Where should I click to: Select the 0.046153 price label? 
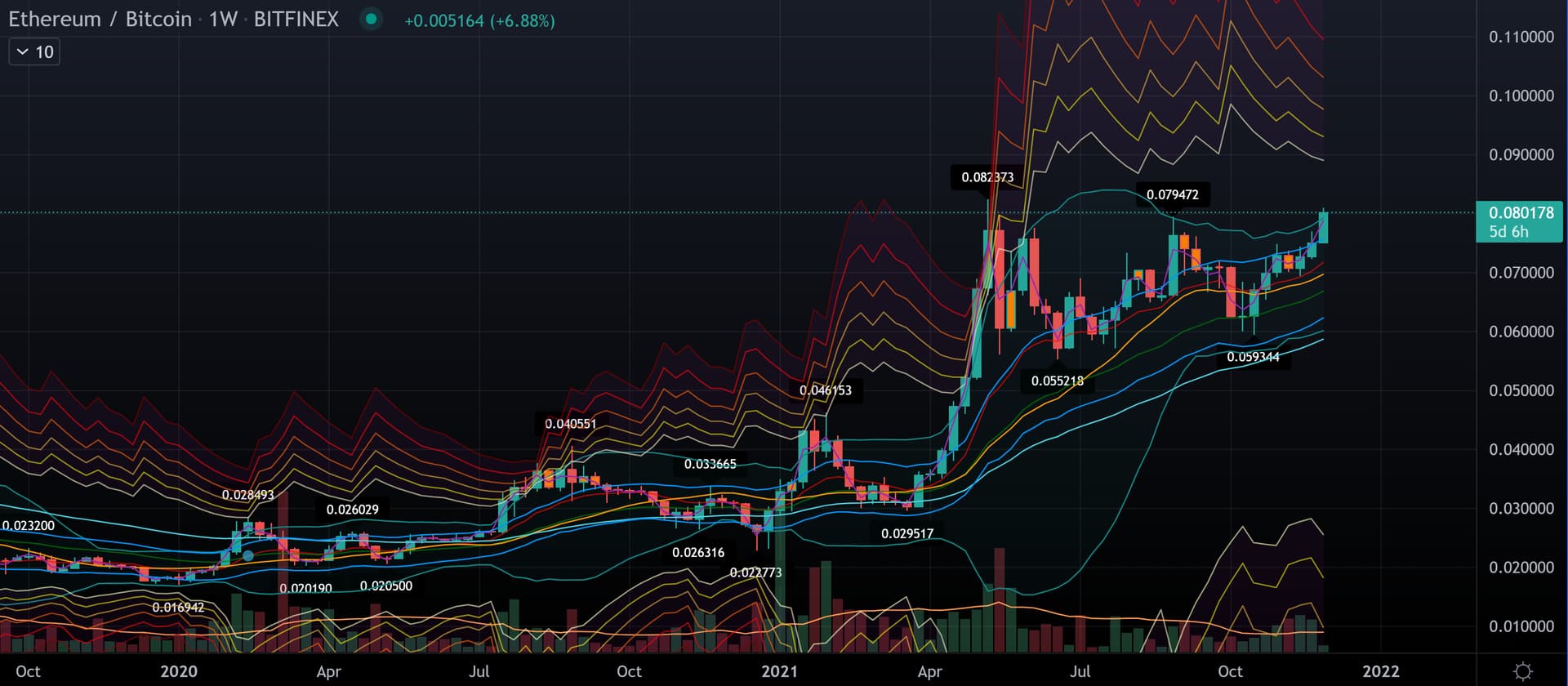click(825, 390)
